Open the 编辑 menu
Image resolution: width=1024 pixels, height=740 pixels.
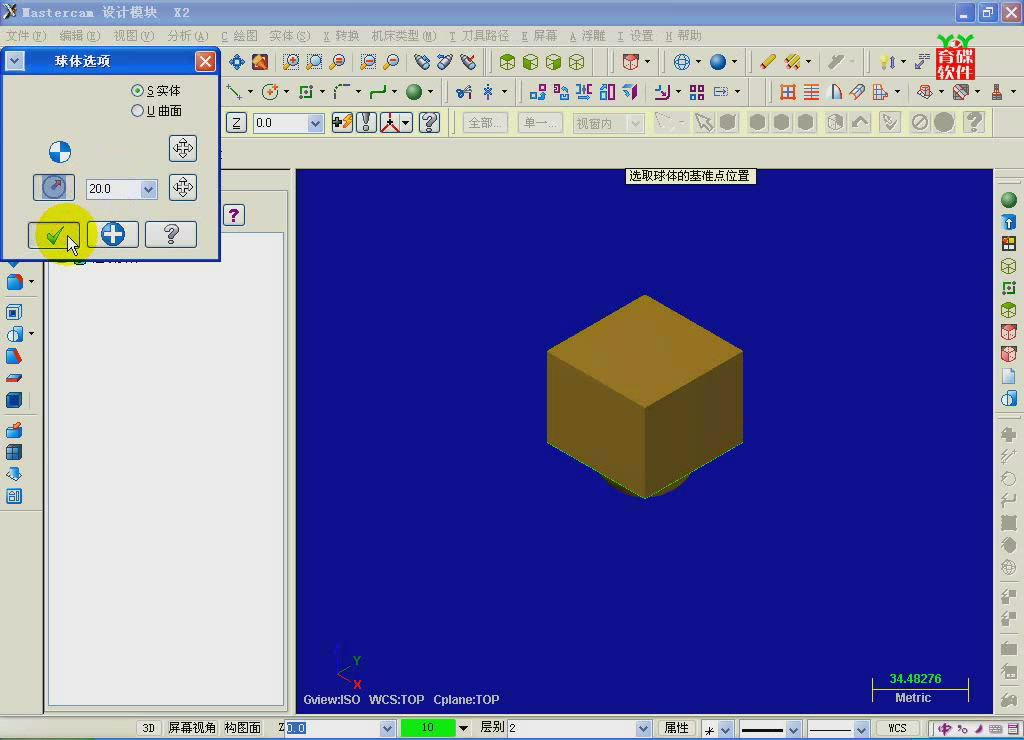(x=80, y=36)
